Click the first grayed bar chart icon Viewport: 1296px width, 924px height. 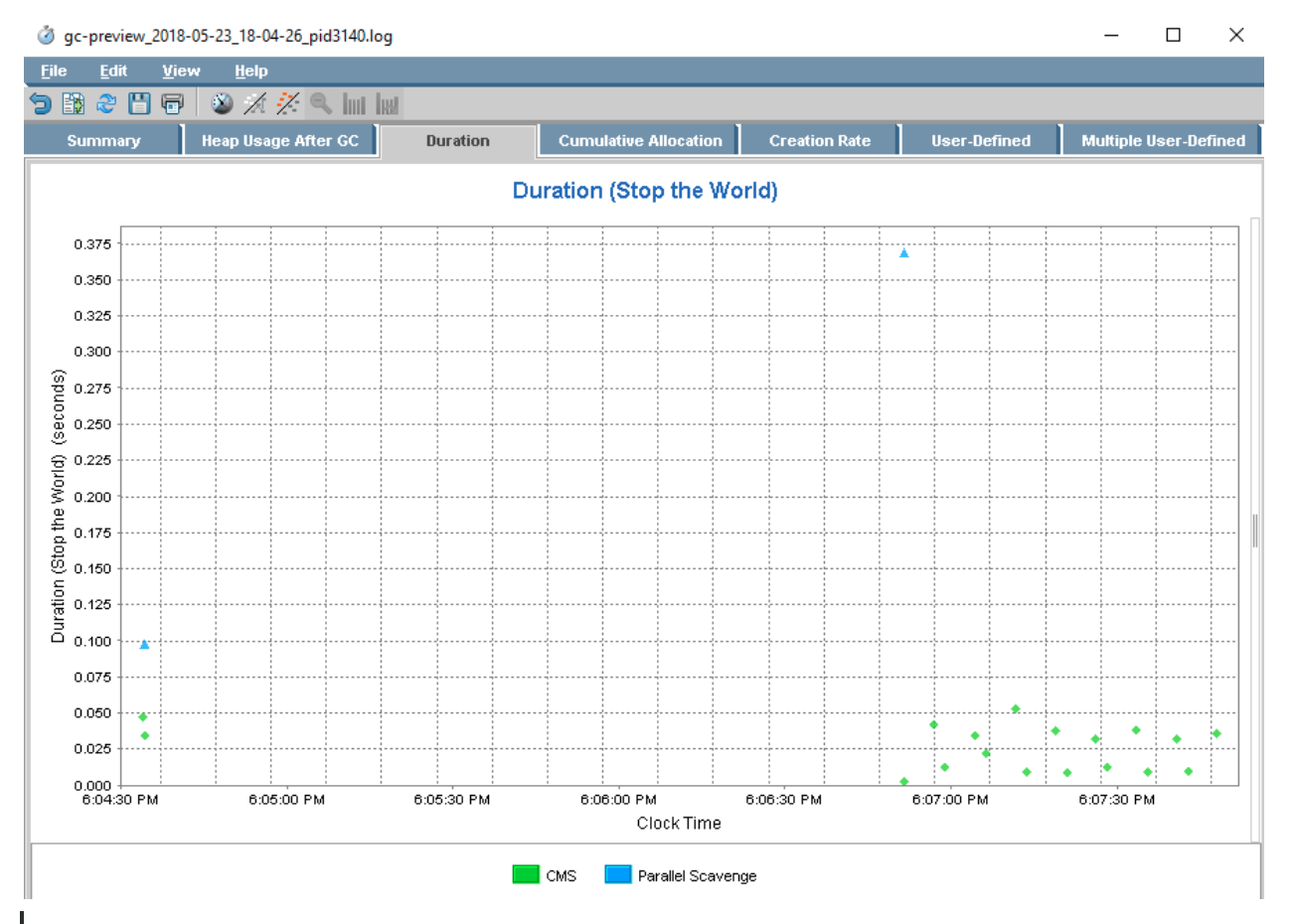click(x=354, y=103)
